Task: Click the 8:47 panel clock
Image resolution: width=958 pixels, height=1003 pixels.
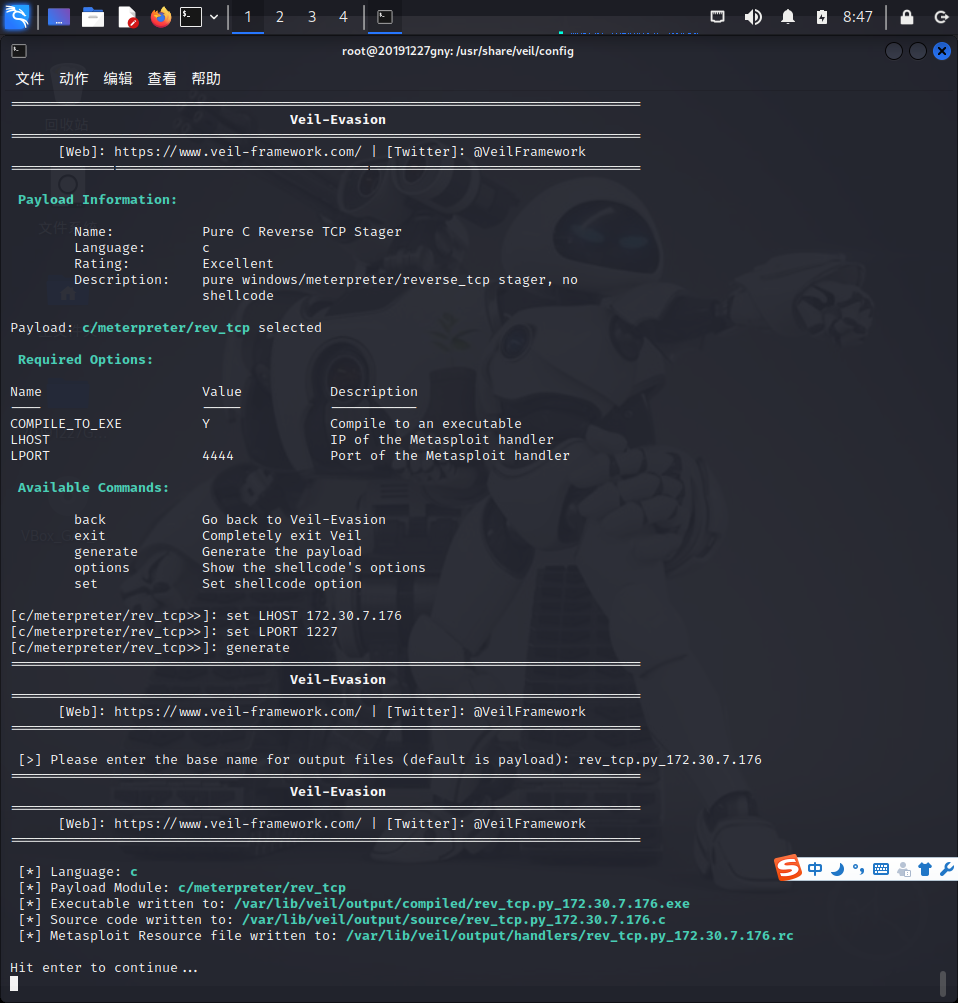Action: (858, 17)
